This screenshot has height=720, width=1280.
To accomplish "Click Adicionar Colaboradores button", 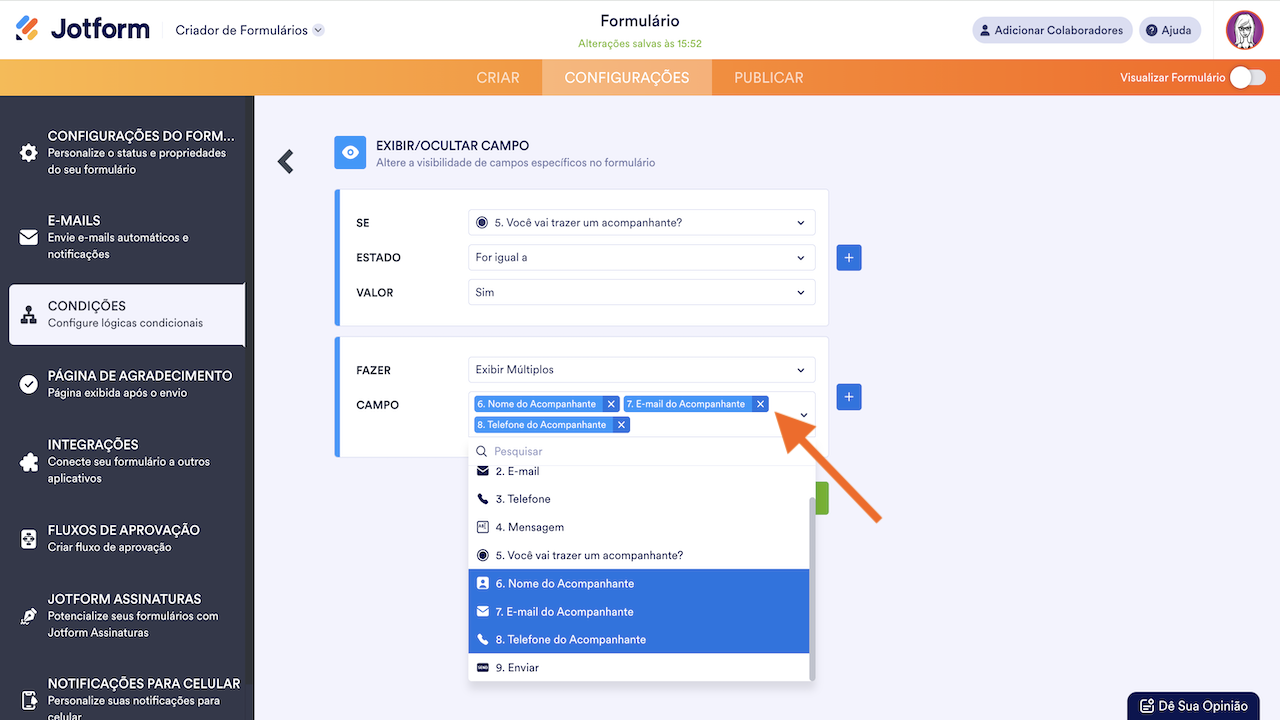I will coord(1052,30).
